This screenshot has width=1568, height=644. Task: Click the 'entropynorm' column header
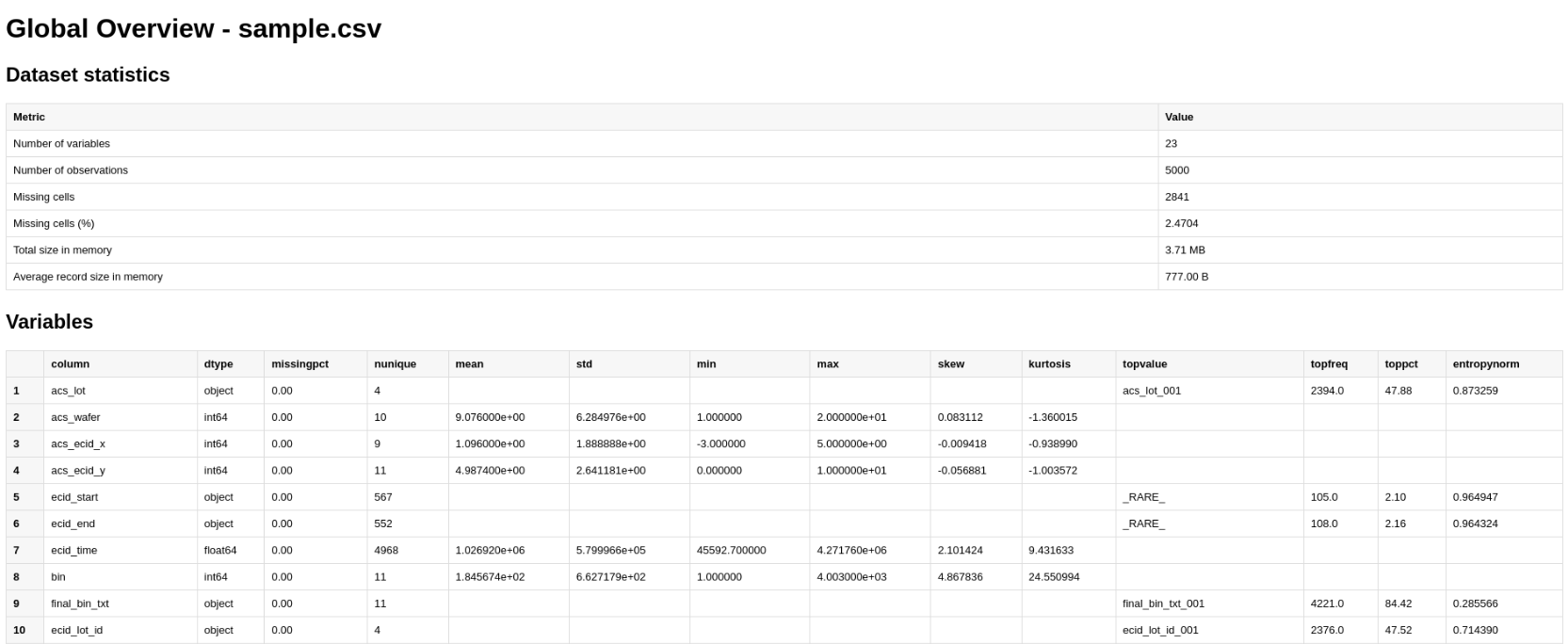[x=1485, y=364]
